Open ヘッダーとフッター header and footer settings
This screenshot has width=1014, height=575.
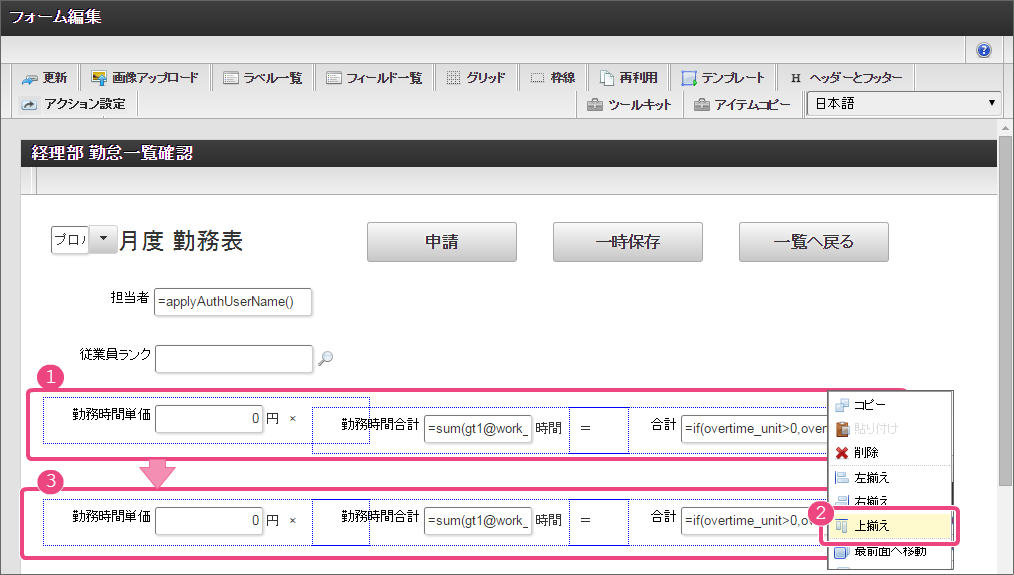[x=845, y=78]
